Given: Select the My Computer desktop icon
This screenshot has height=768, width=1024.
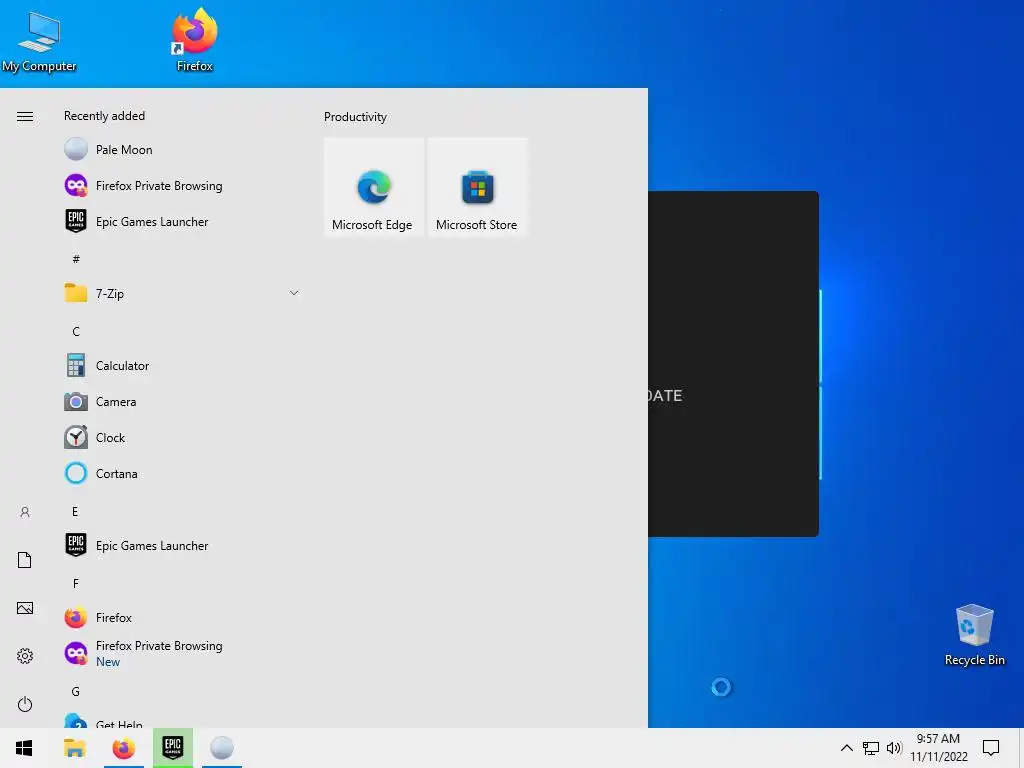Looking at the screenshot, I should [x=39, y=41].
